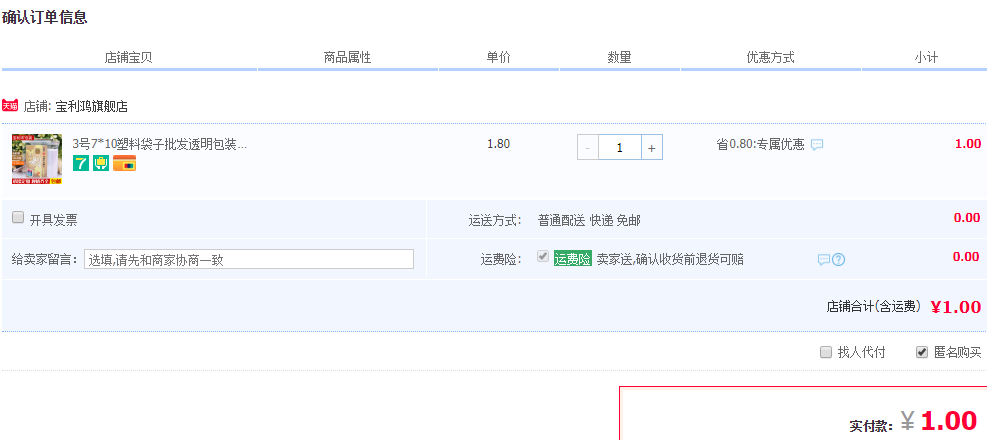Click the green shield guarantee icon

click(101, 163)
